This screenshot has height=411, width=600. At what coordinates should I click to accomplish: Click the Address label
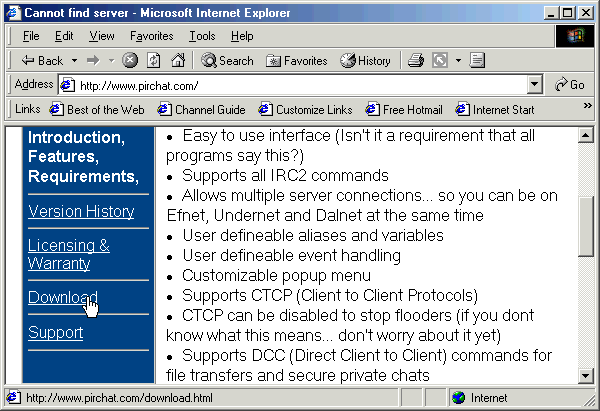click(x=34, y=84)
